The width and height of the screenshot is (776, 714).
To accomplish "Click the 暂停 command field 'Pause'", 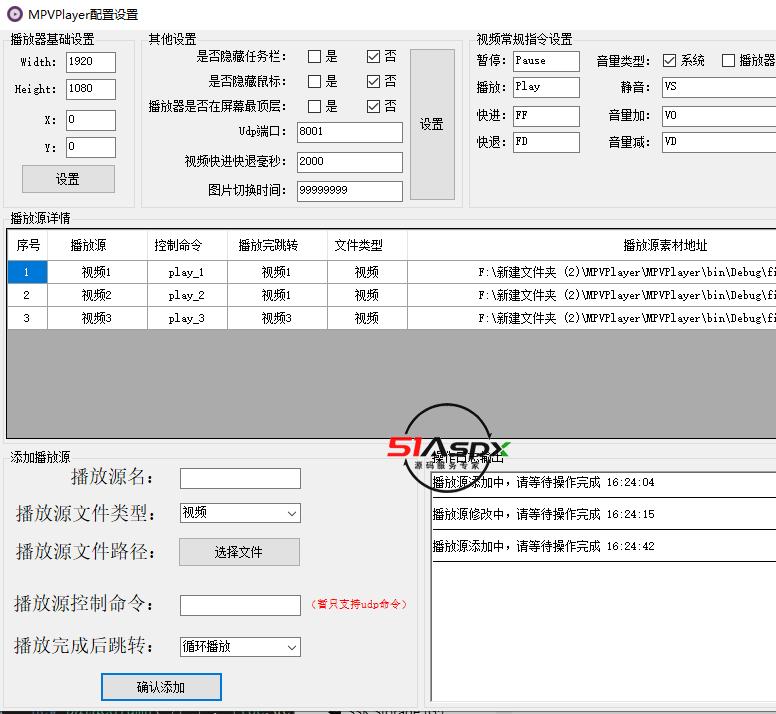I will (546, 61).
